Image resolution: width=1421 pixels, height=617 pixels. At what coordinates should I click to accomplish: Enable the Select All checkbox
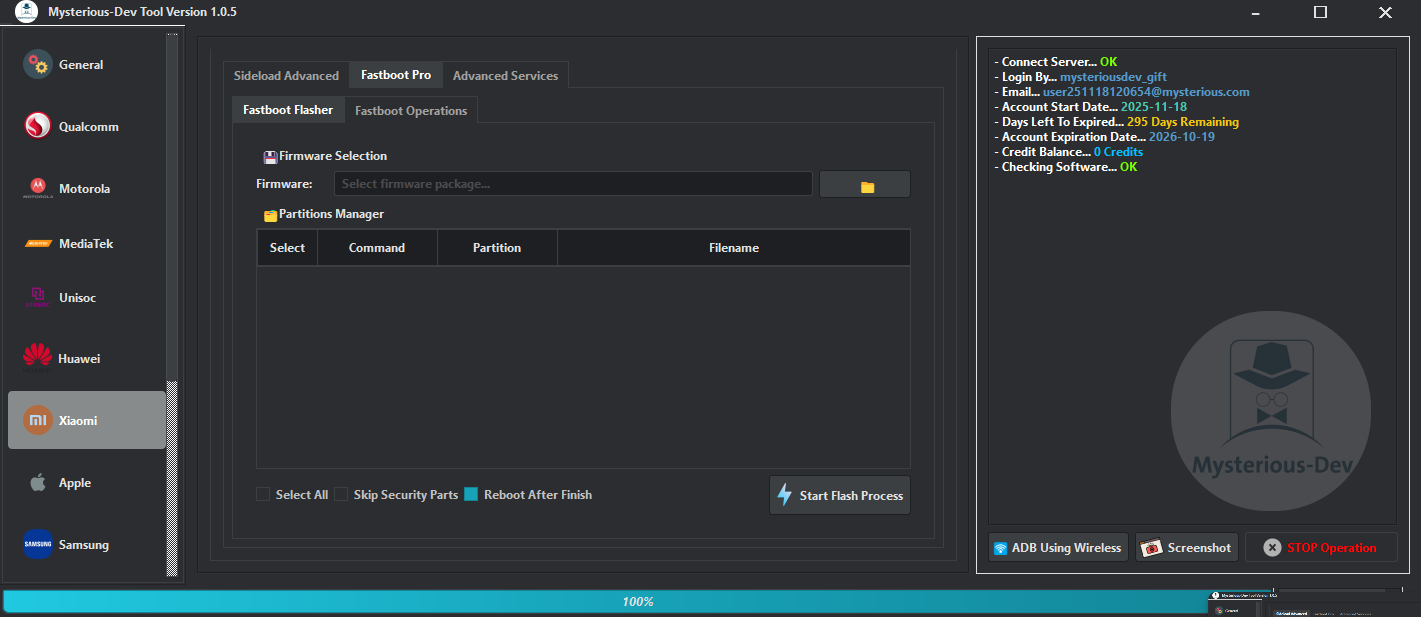[x=262, y=494]
